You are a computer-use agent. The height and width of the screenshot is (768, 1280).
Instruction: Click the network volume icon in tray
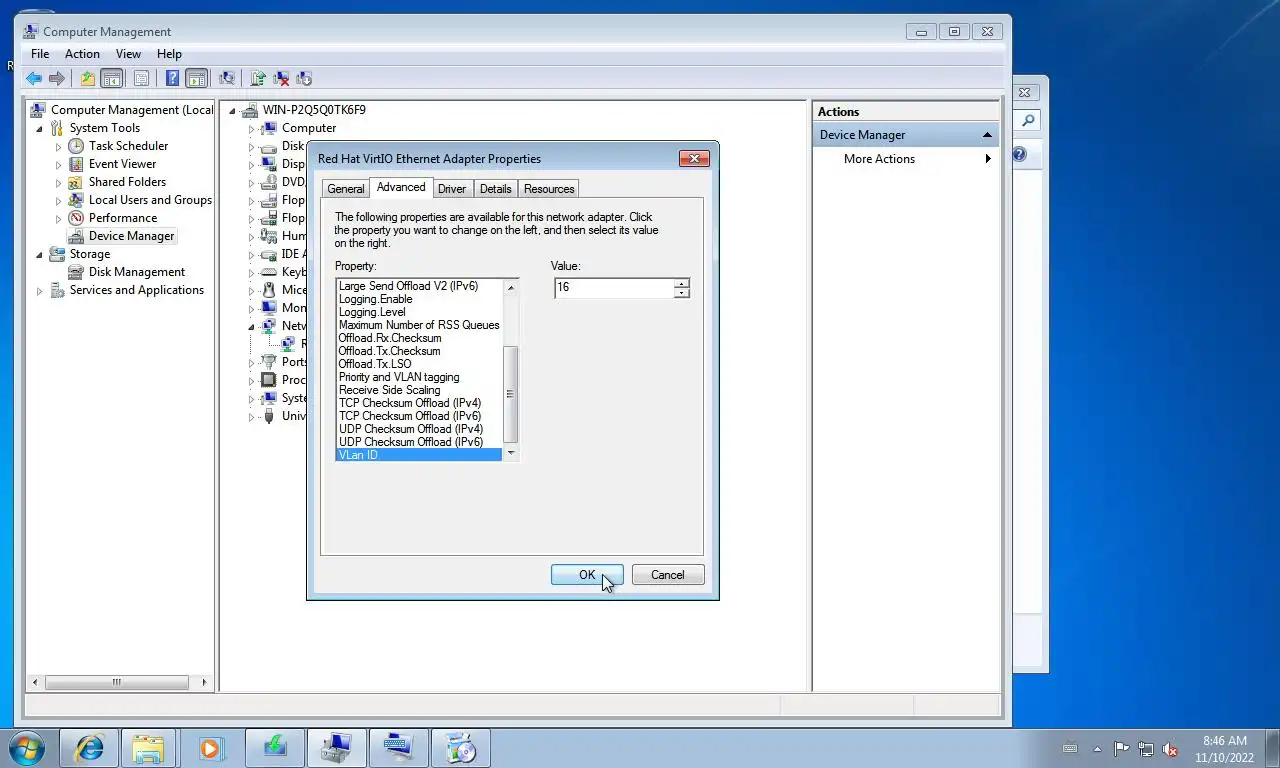pos(1145,749)
